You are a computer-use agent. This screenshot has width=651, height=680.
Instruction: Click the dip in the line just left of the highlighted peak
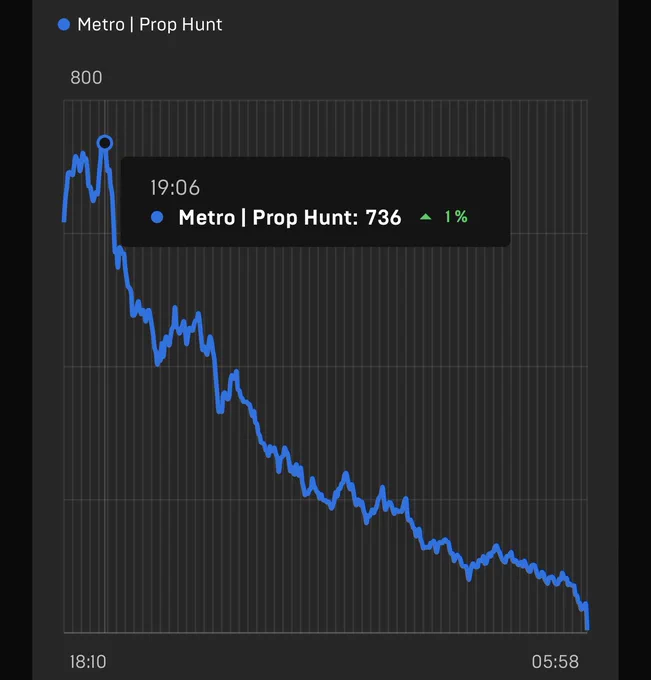[93, 200]
